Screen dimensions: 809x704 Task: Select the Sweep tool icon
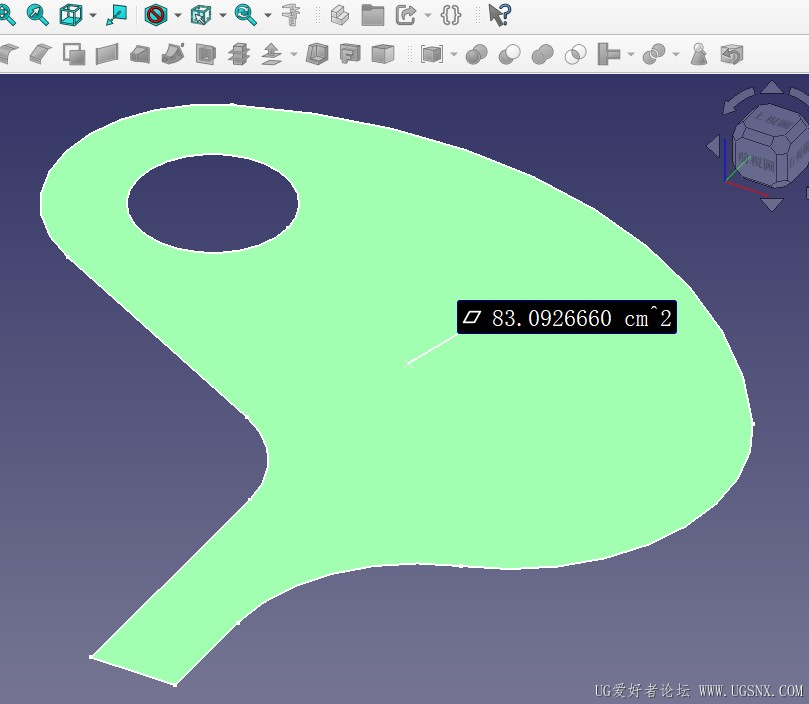click(x=173, y=54)
